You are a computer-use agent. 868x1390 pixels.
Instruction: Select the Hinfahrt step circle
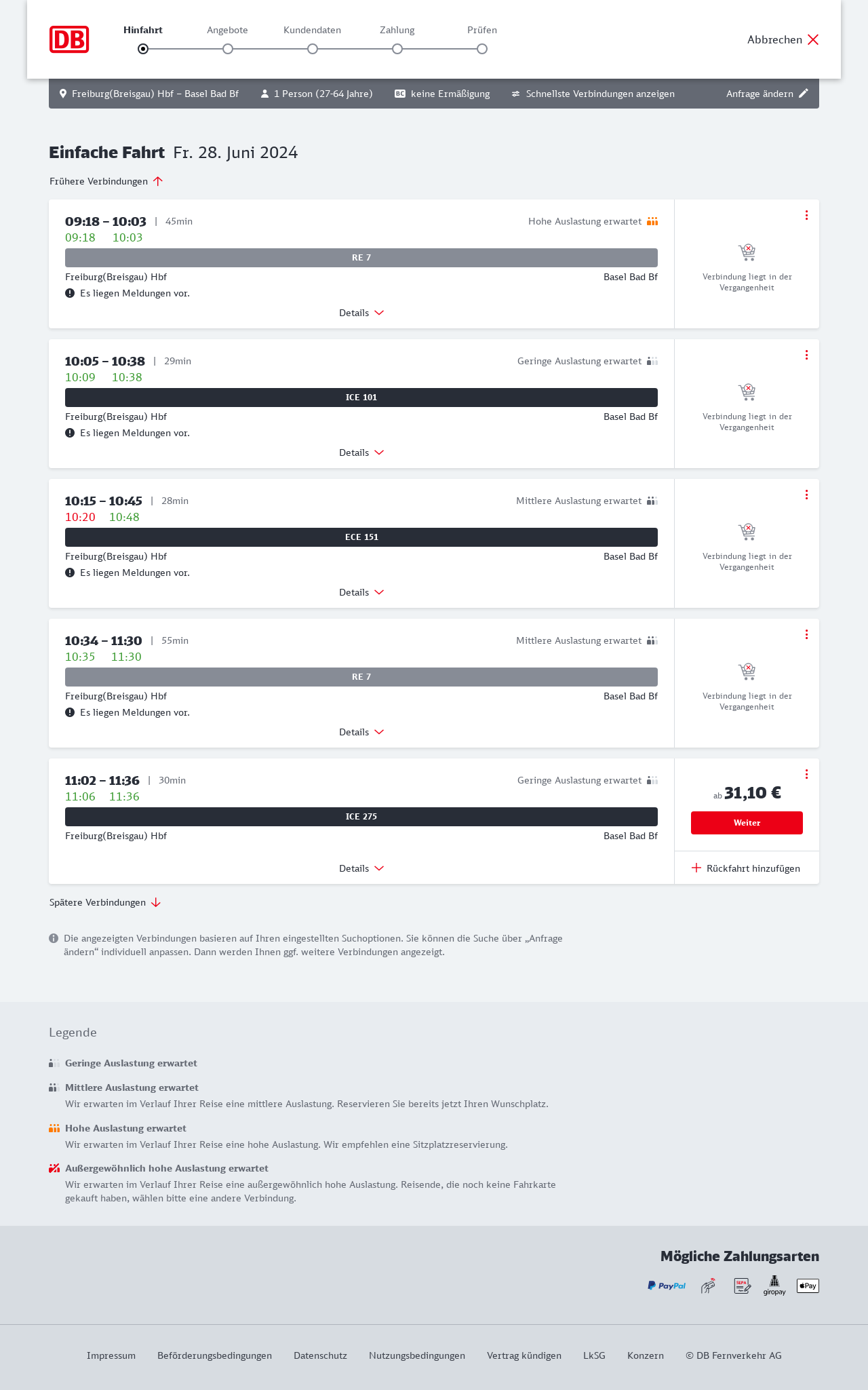143,49
